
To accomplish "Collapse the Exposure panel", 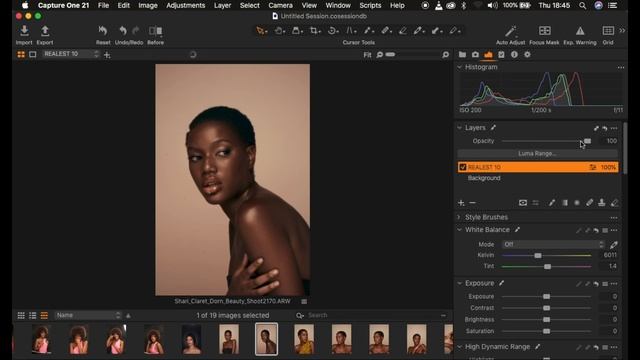I will [x=459, y=283].
